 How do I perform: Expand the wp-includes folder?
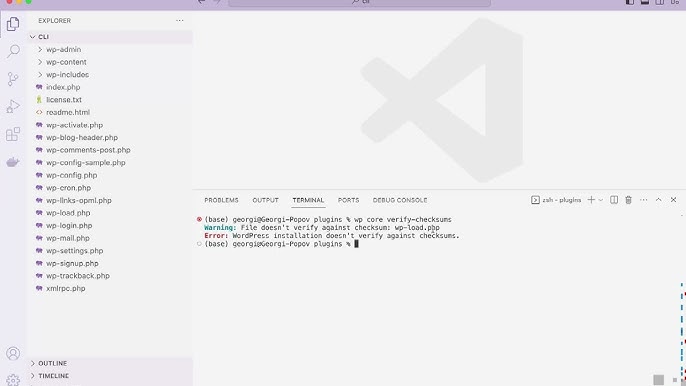coord(110,74)
